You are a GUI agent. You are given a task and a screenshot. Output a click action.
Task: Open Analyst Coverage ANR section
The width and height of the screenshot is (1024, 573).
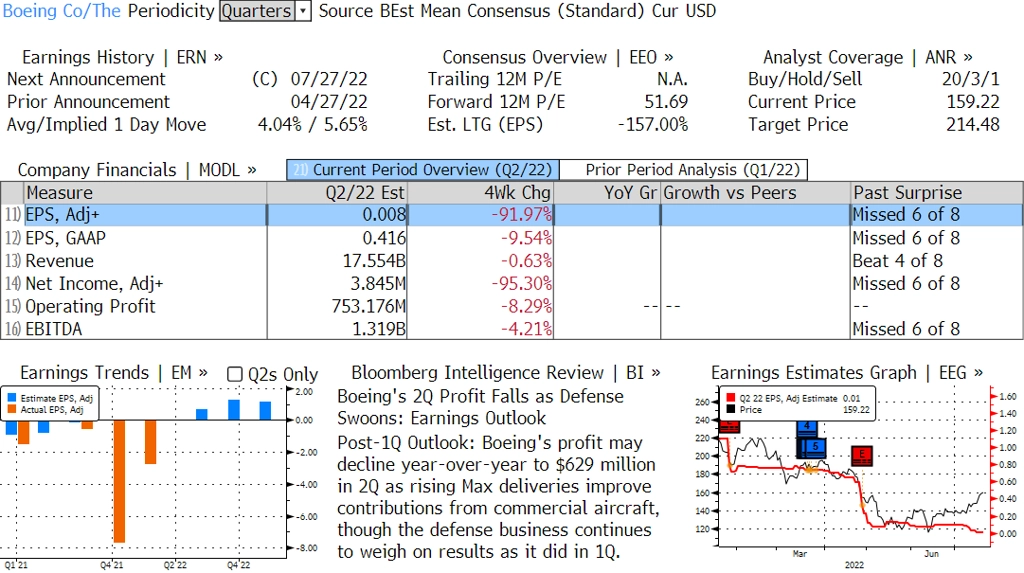tap(867, 57)
